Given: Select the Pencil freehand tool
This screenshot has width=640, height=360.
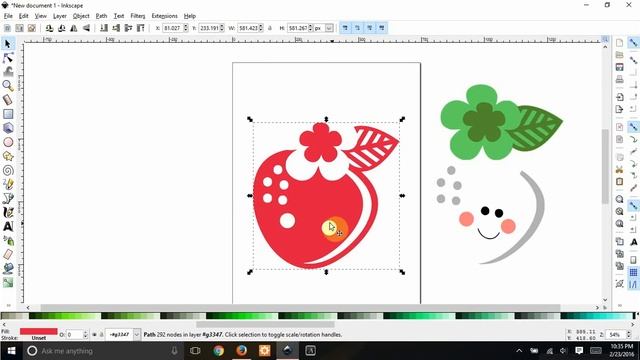Looking at the screenshot, I should [8, 184].
